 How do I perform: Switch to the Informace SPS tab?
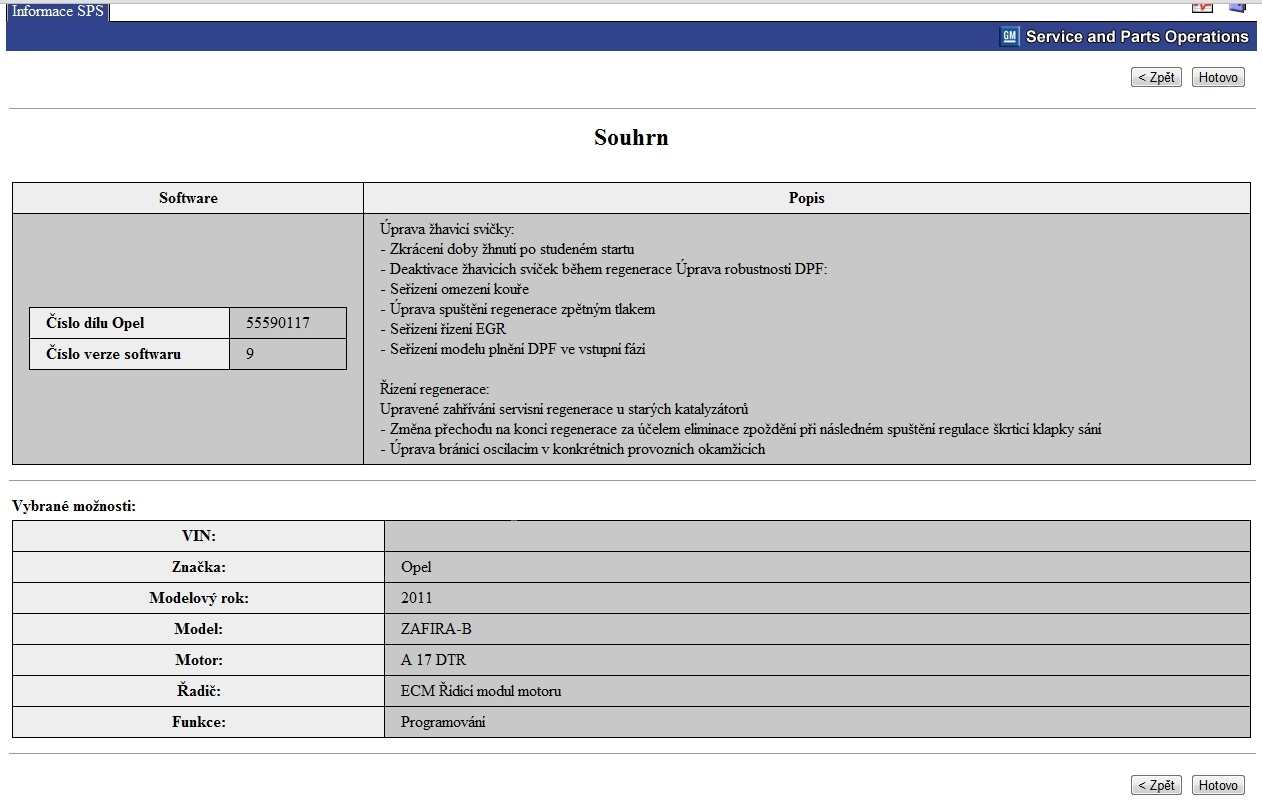coord(57,12)
